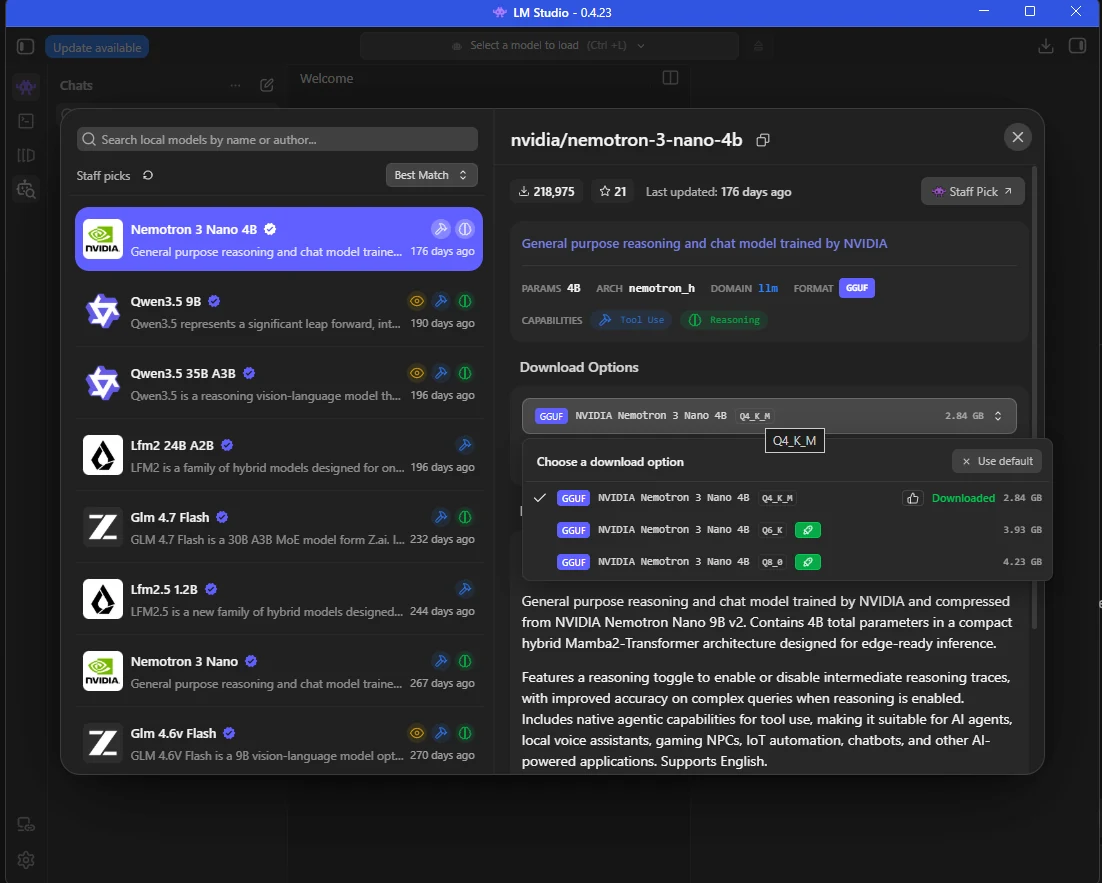The height and width of the screenshot is (883, 1102).
Task: Select the Glm 4.6v Flash model entry
Action: pyautogui.click(x=279, y=743)
